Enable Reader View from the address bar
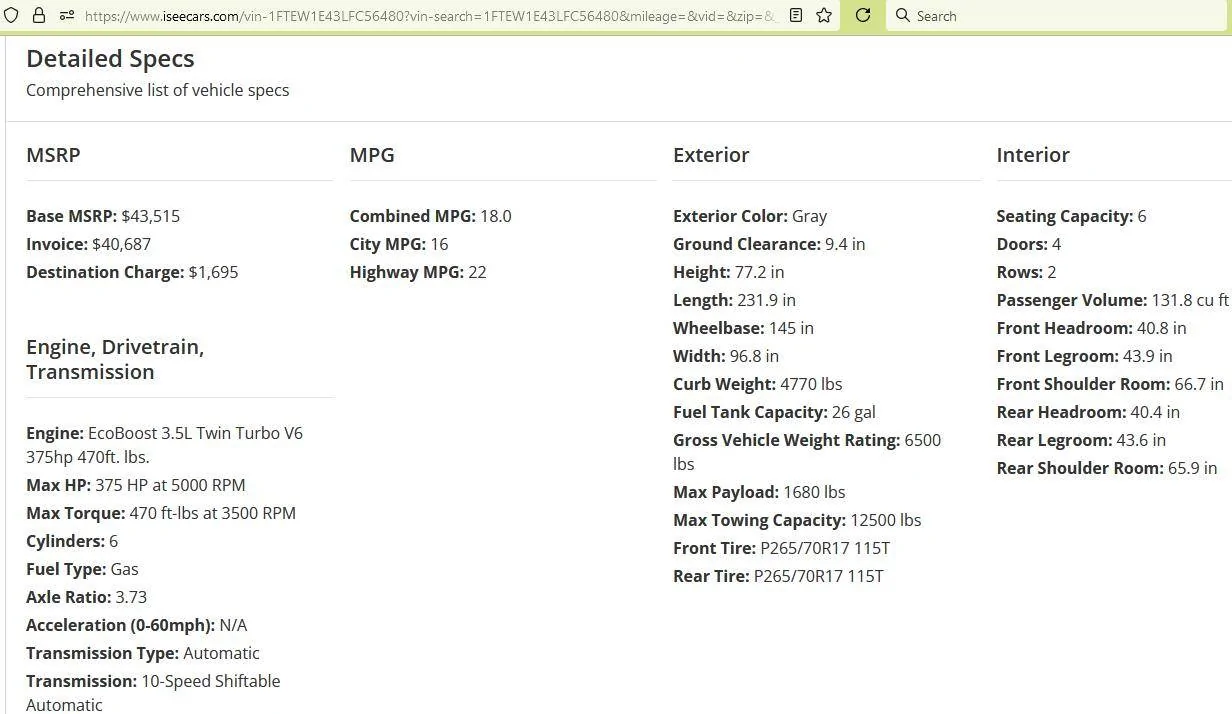1232x714 pixels. point(795,16)
